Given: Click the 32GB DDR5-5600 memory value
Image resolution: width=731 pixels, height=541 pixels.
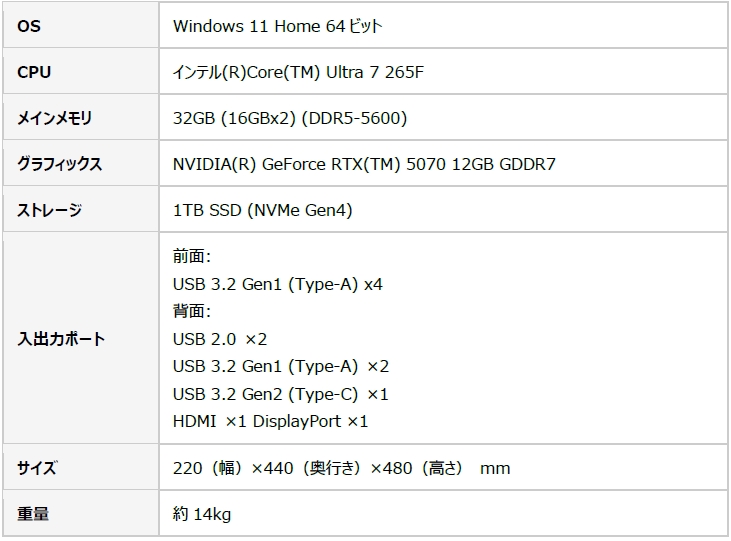Looking at the screenshot, I should [289, 118].
